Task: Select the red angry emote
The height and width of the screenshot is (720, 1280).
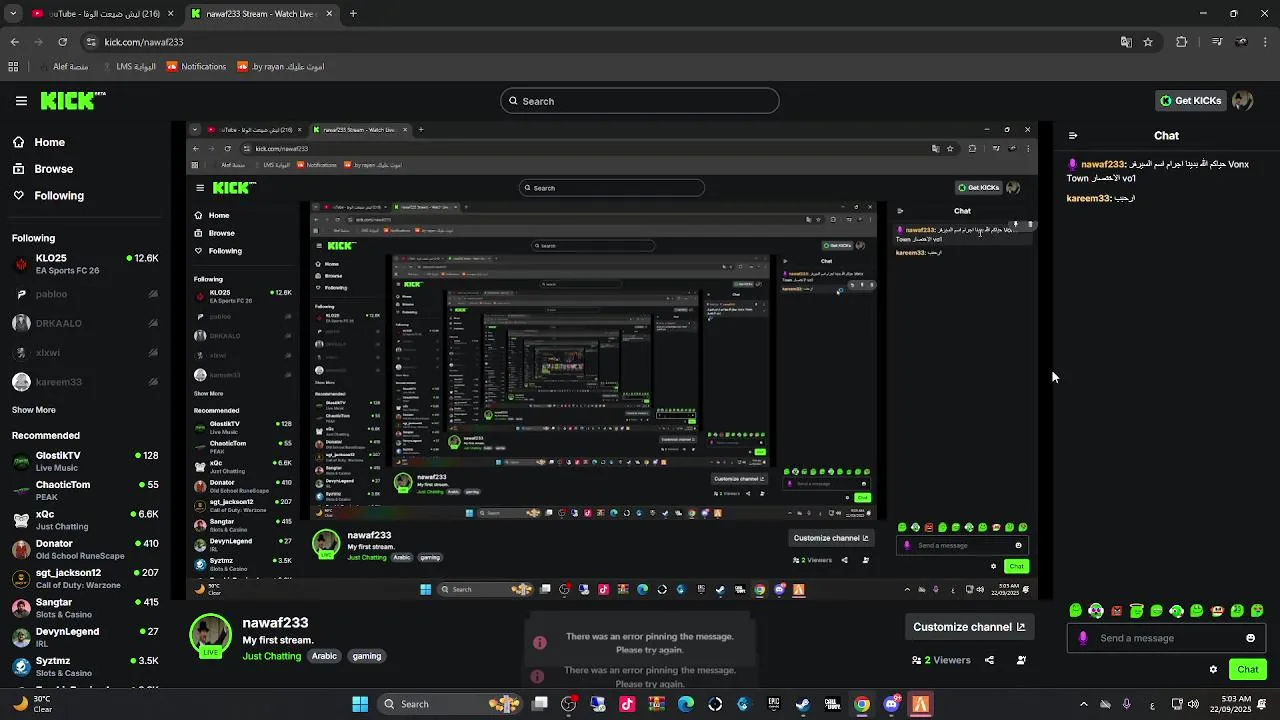Action: pos(1116,611)
